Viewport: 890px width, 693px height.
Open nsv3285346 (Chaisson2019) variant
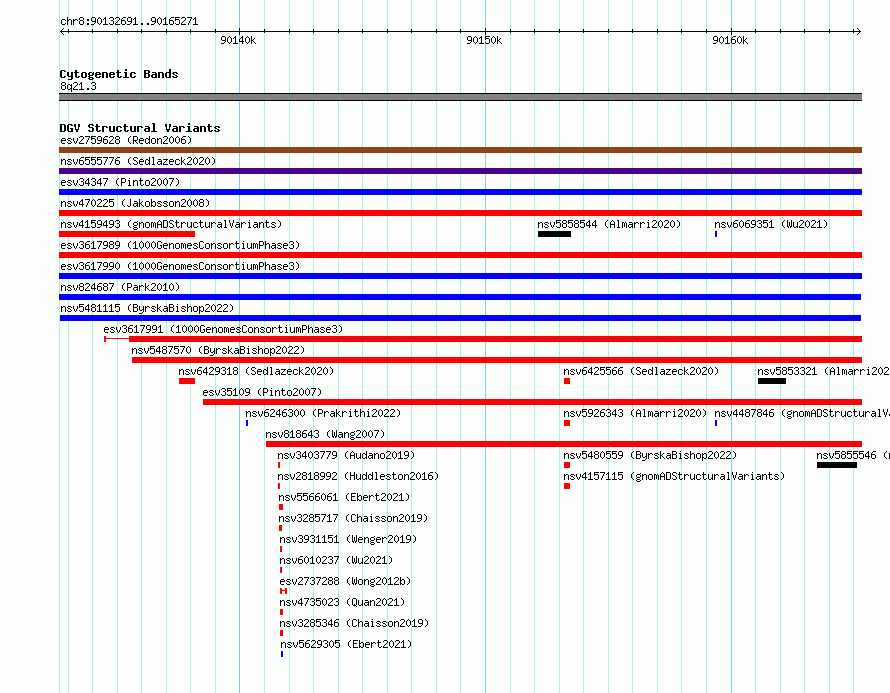tap(354, 623)
